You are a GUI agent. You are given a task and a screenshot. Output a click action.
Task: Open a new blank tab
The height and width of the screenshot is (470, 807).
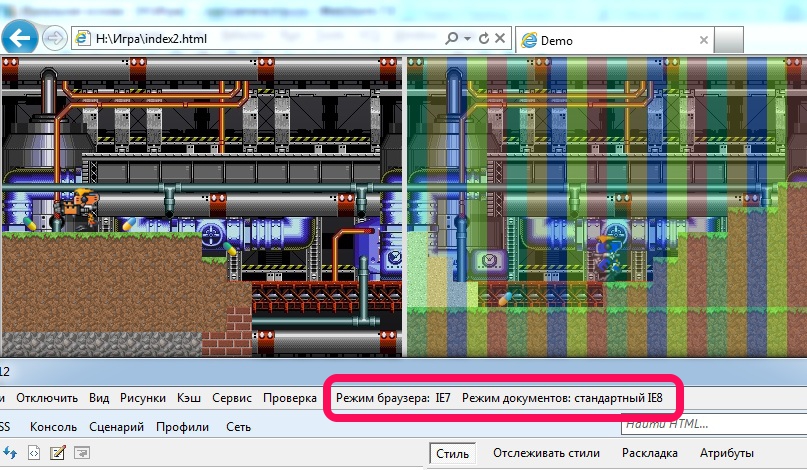(x=729, y=40)
